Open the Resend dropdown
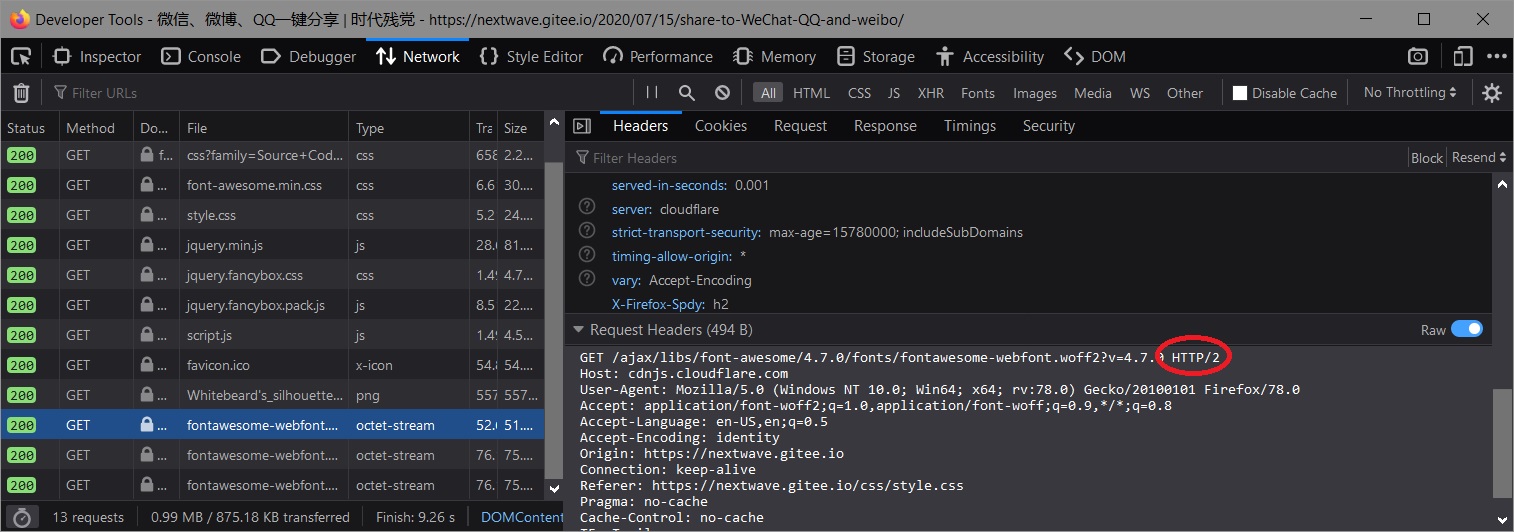The height and width of the screenshot is (532, 1514). coord(1479,158)
